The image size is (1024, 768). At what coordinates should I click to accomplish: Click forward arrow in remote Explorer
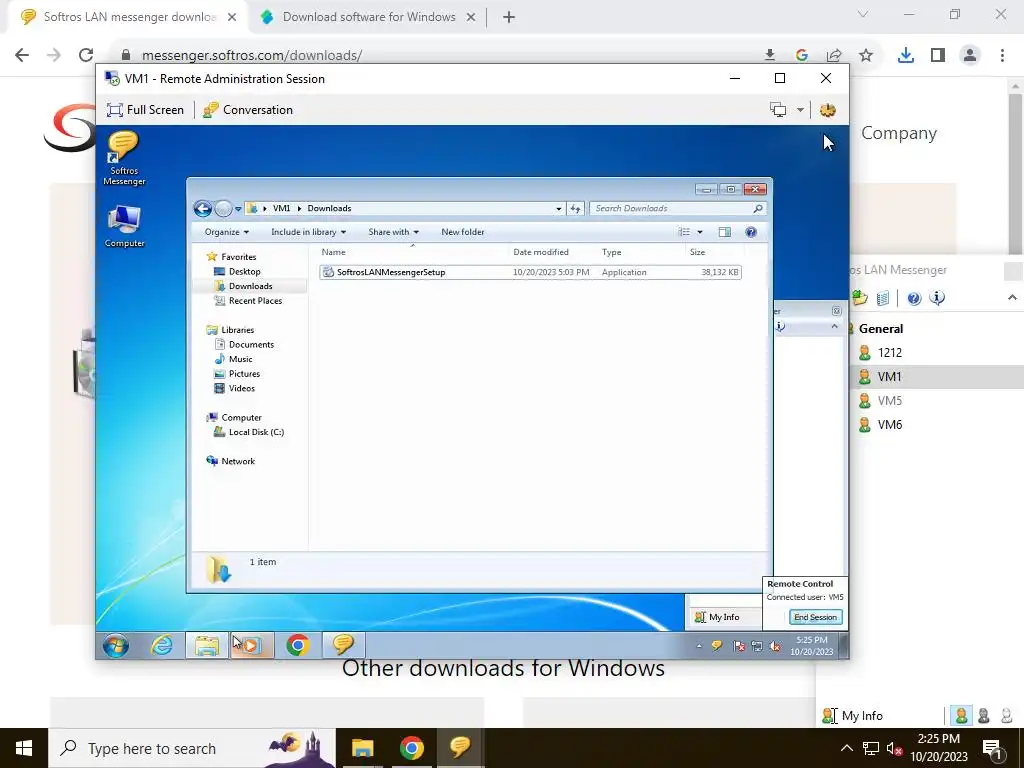click(223, 208)
